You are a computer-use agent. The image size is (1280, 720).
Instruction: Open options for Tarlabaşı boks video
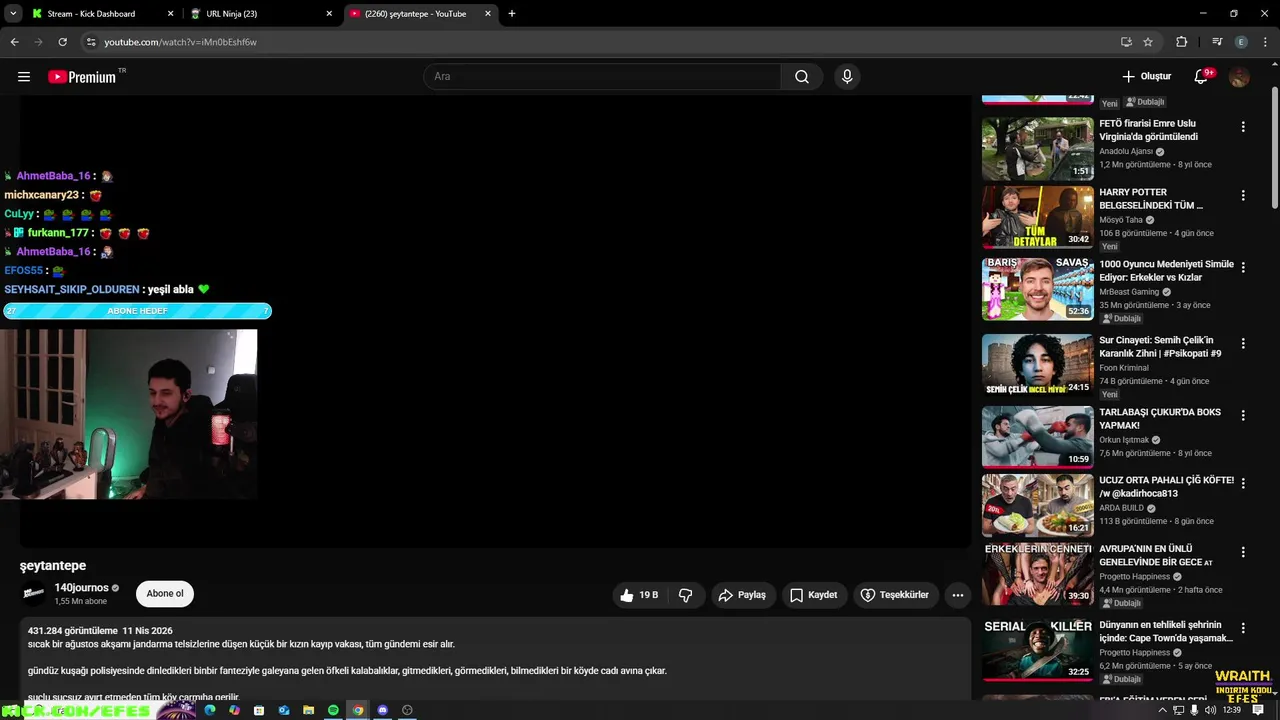point(1243,415)
